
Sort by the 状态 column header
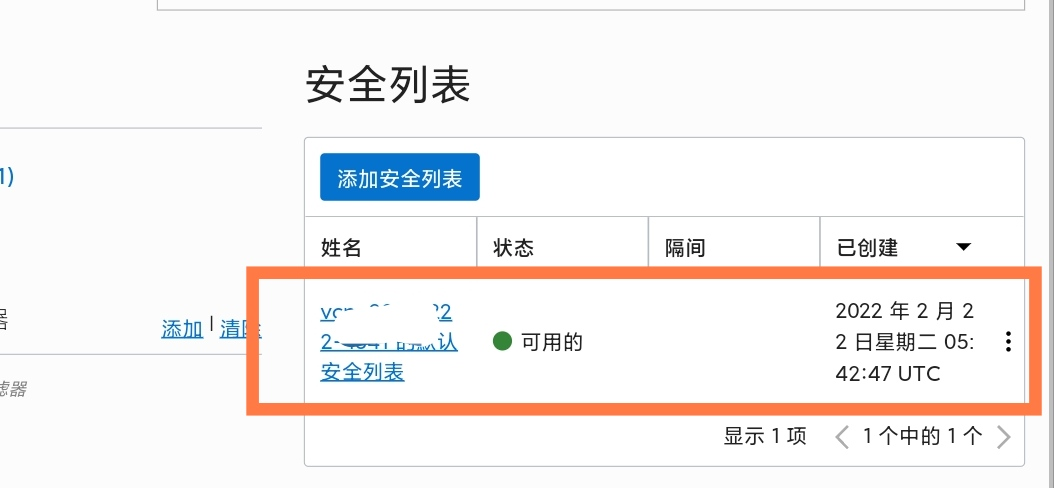tap(514, 248)
